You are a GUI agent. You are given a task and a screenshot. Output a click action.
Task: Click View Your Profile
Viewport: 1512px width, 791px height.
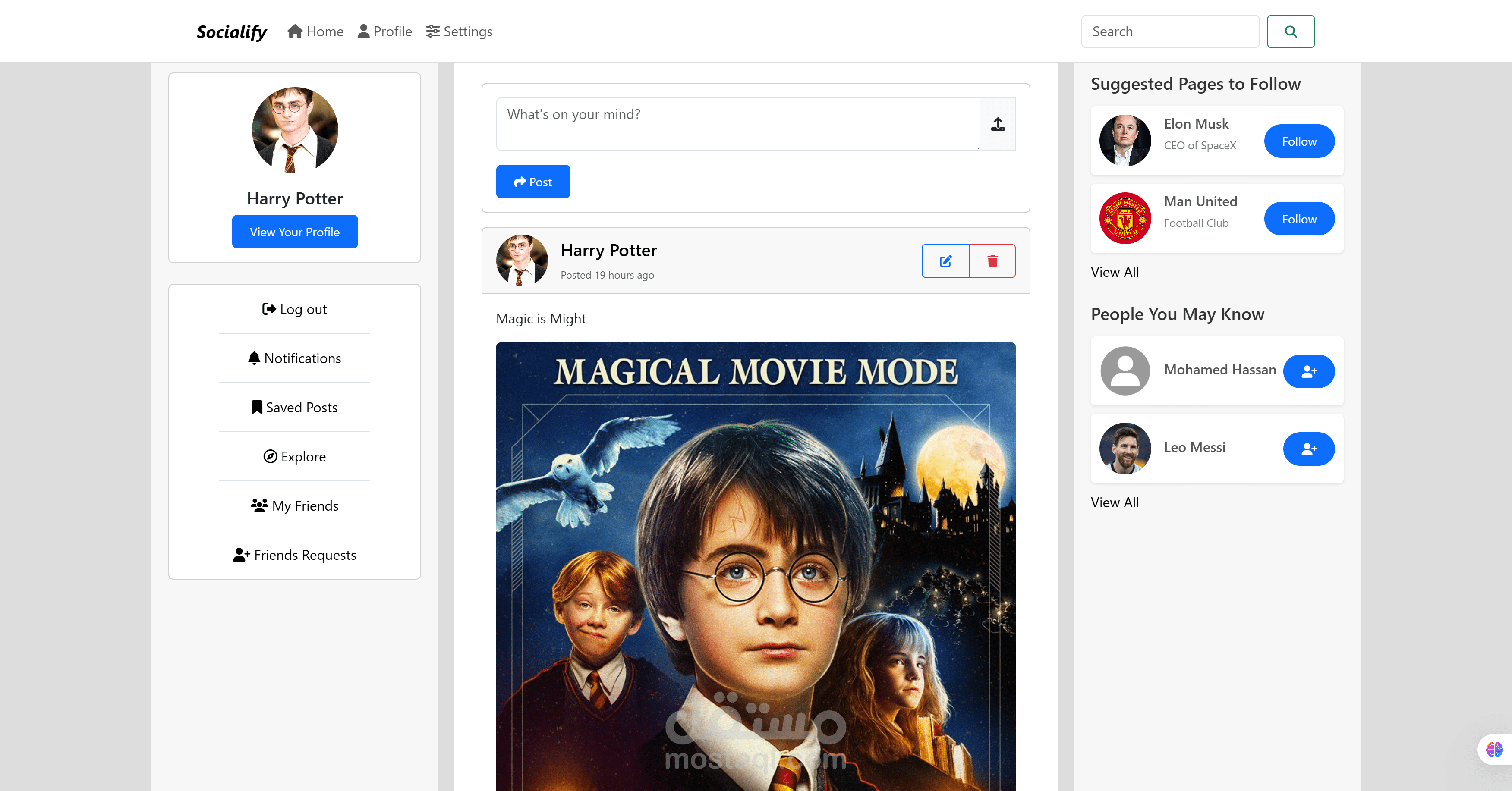click(294, 231)
